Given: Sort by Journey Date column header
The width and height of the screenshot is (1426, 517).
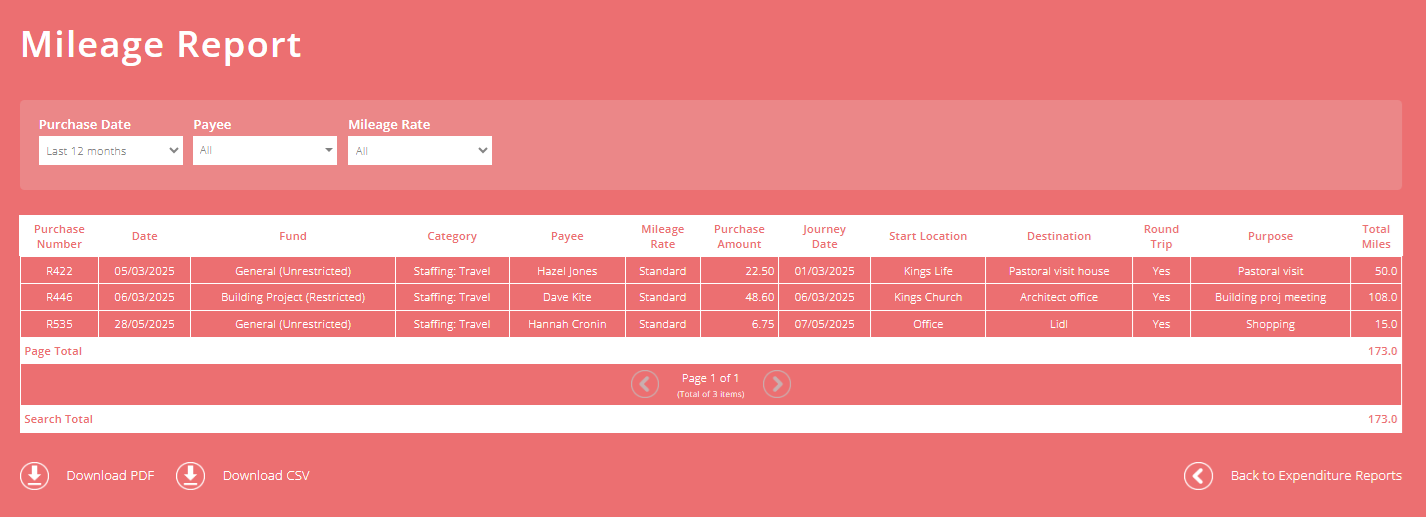Looking at the screenshot, I should (x=825, y=237).
